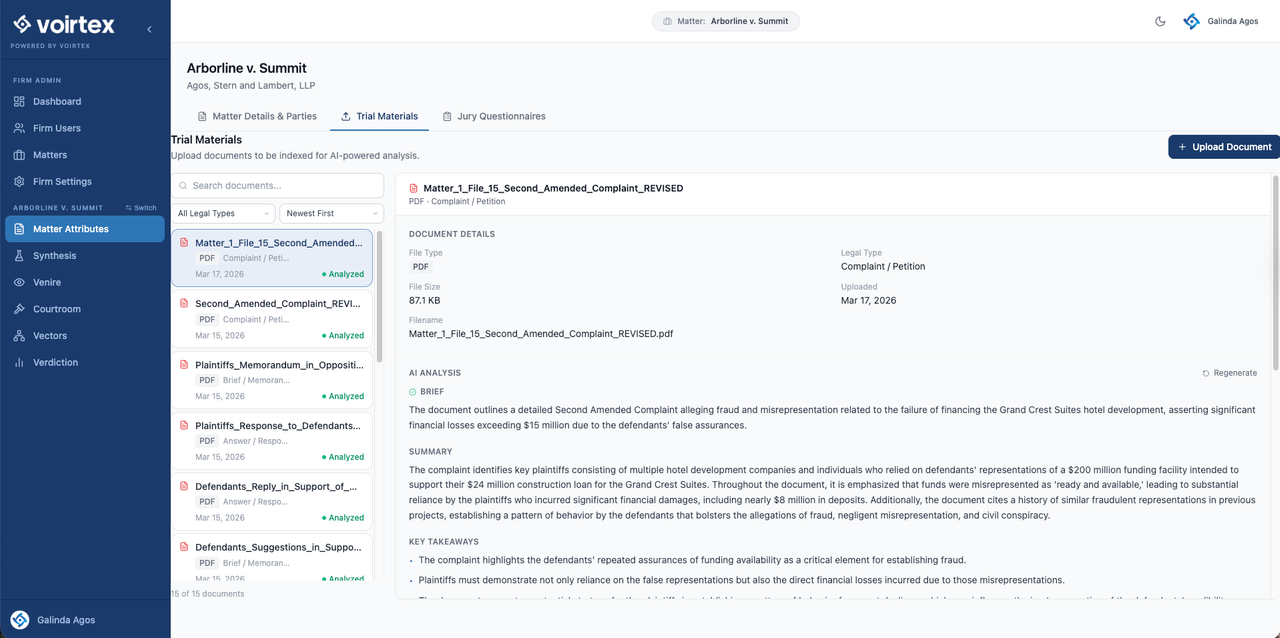Open Newest First sort dropdown
1280x638 pixels.
(x=331, y=213)
